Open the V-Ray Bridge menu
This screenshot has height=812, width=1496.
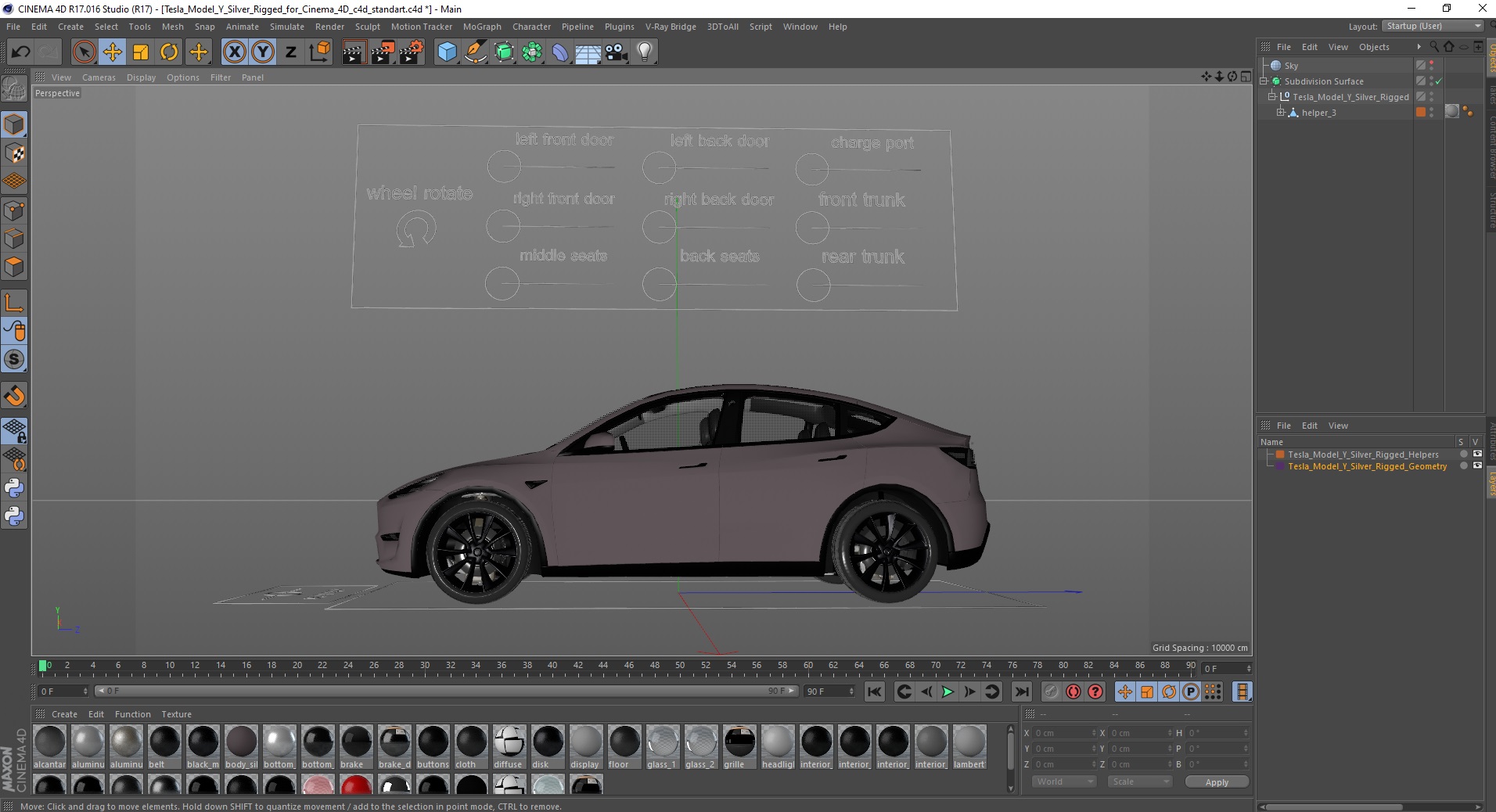pyautogui.click(x=671, y=27)
